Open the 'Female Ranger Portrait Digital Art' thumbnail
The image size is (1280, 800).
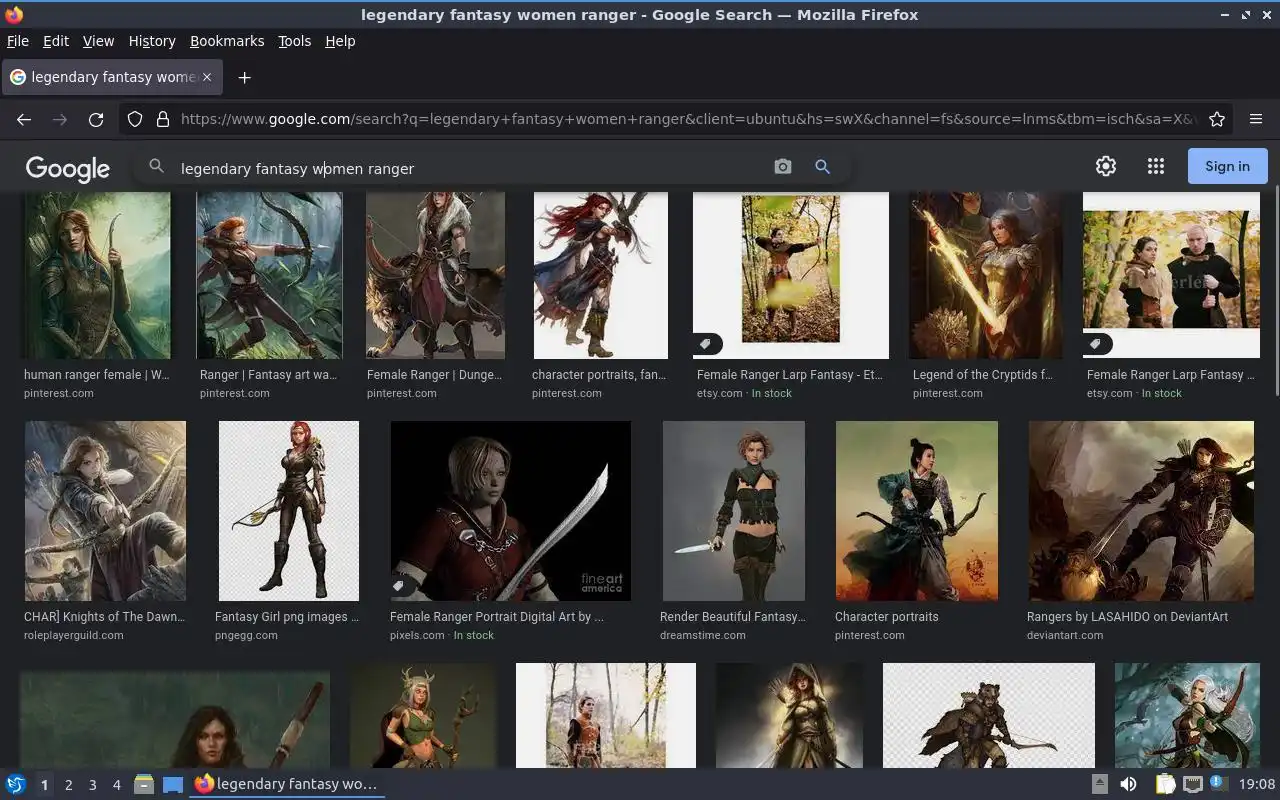click(510, 511)
